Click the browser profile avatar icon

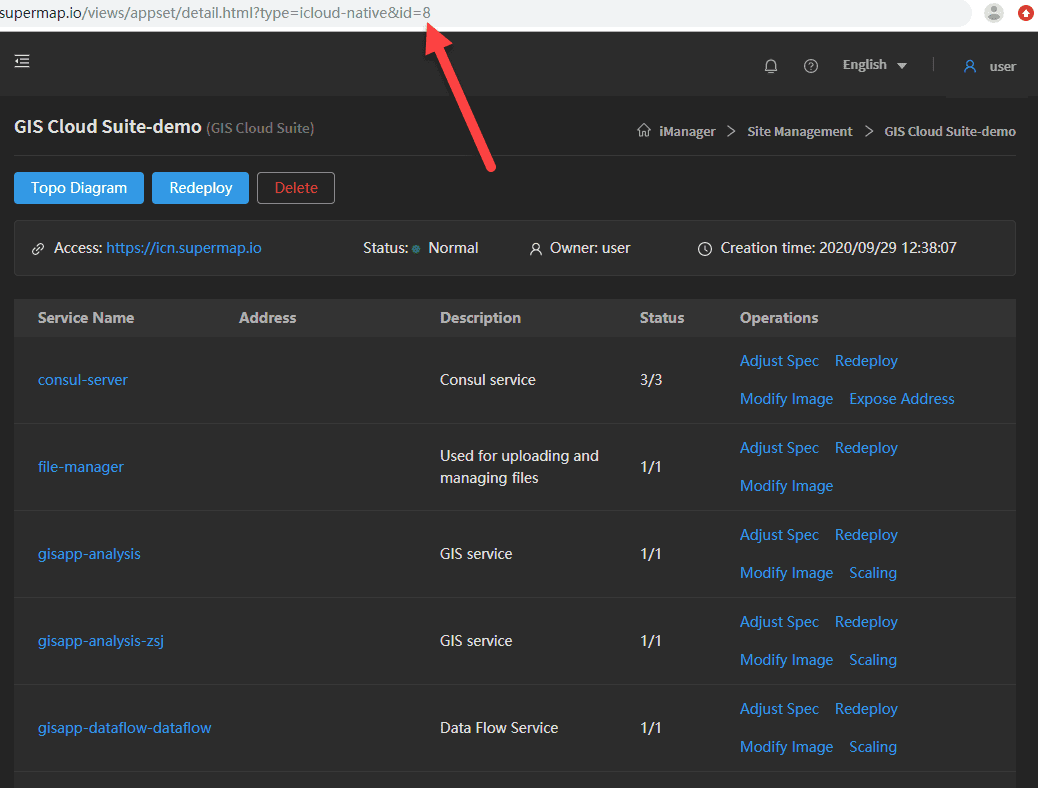[993, 13]
